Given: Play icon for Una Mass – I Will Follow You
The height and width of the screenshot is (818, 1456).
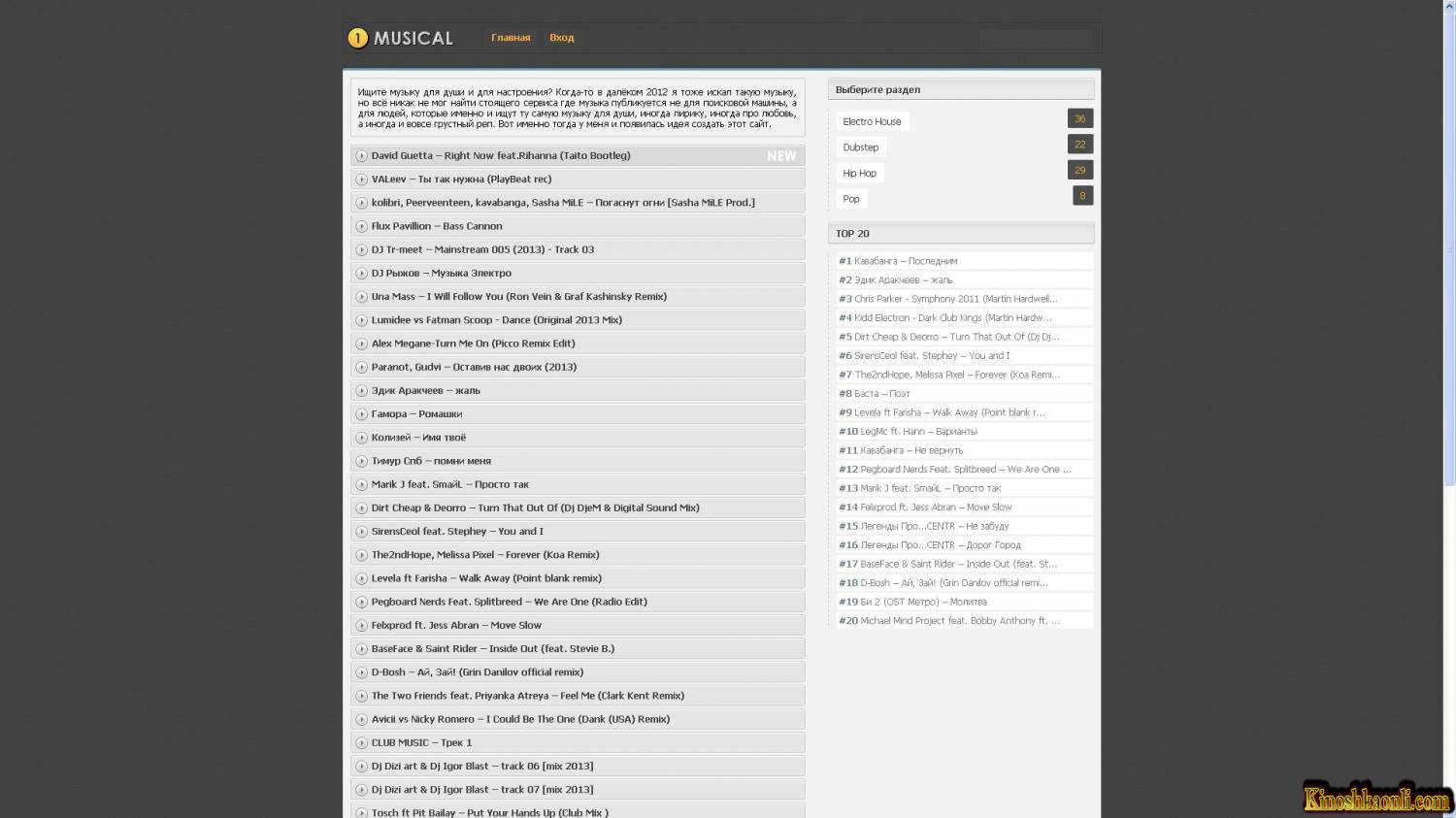Looking at the screenshot, I should pyautogui.click(x=361, y=297).
